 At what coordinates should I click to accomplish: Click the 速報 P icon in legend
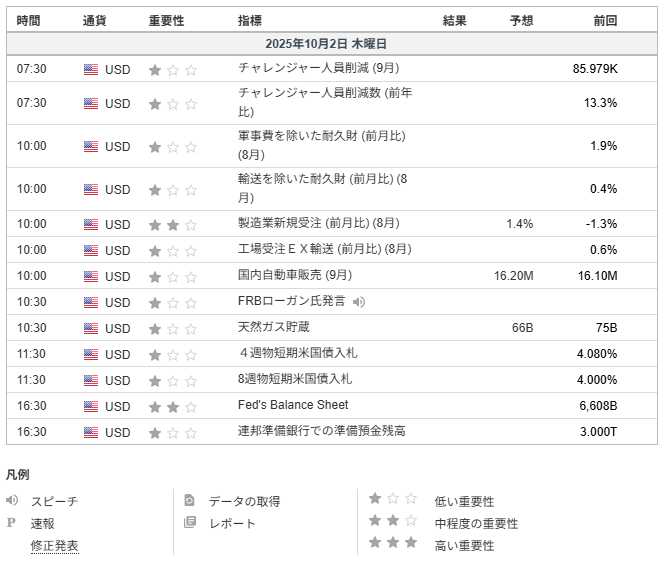pos(12,523)
